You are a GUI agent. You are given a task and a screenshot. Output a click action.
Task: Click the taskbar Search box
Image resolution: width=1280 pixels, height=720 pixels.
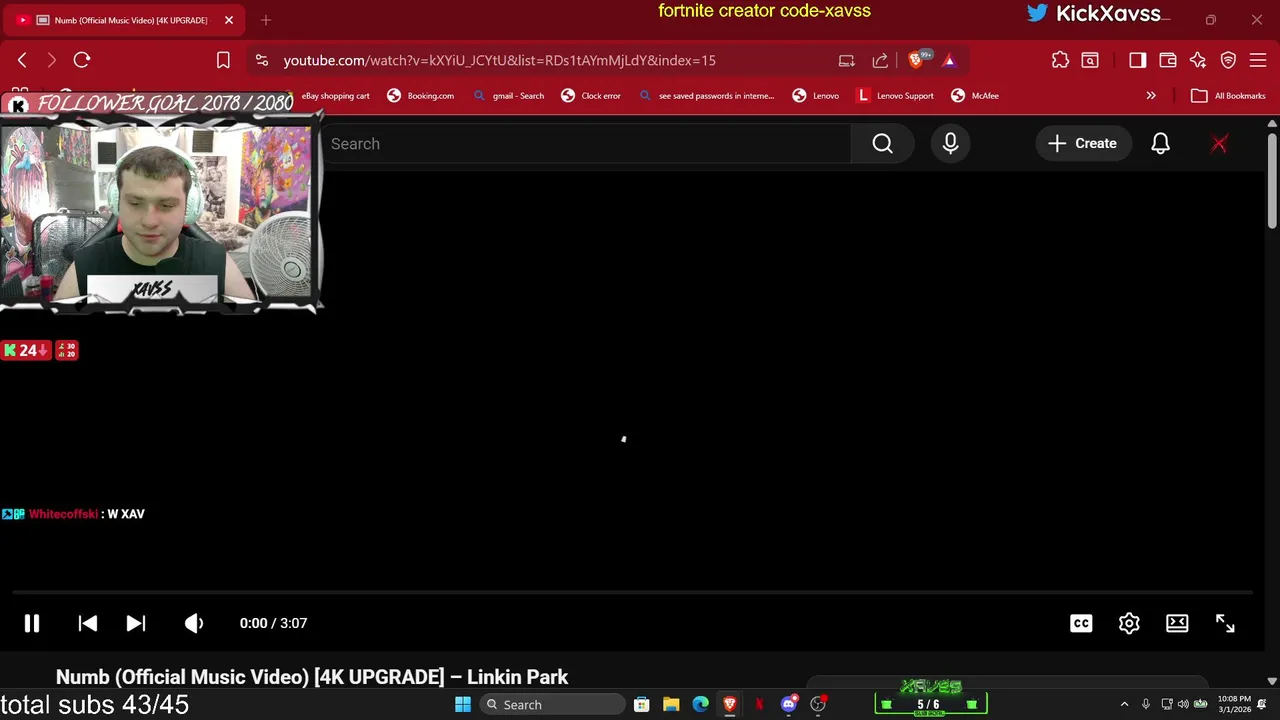pos(551,705)
